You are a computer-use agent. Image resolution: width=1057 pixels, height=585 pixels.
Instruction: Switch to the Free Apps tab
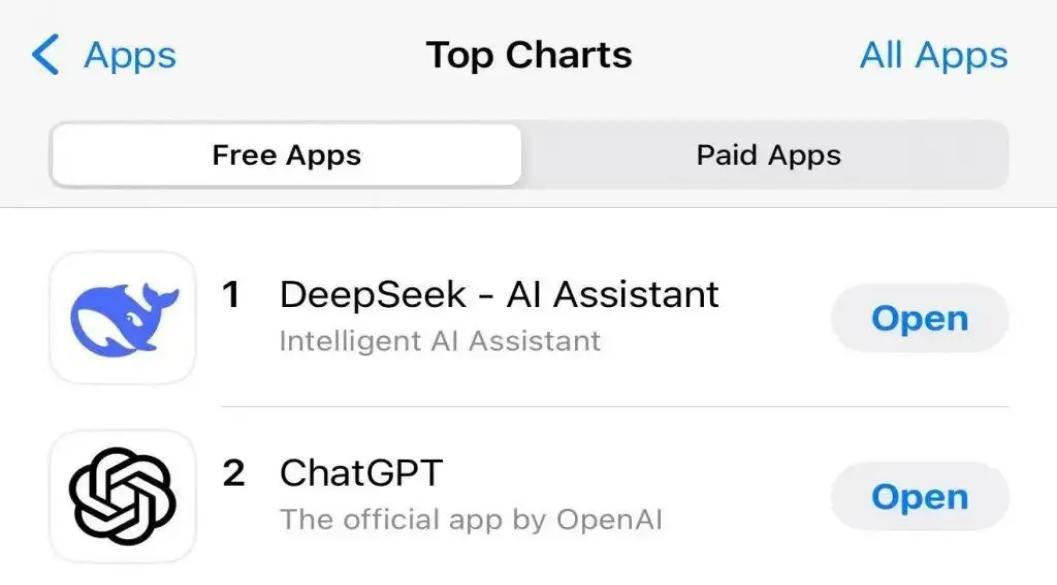286,156
